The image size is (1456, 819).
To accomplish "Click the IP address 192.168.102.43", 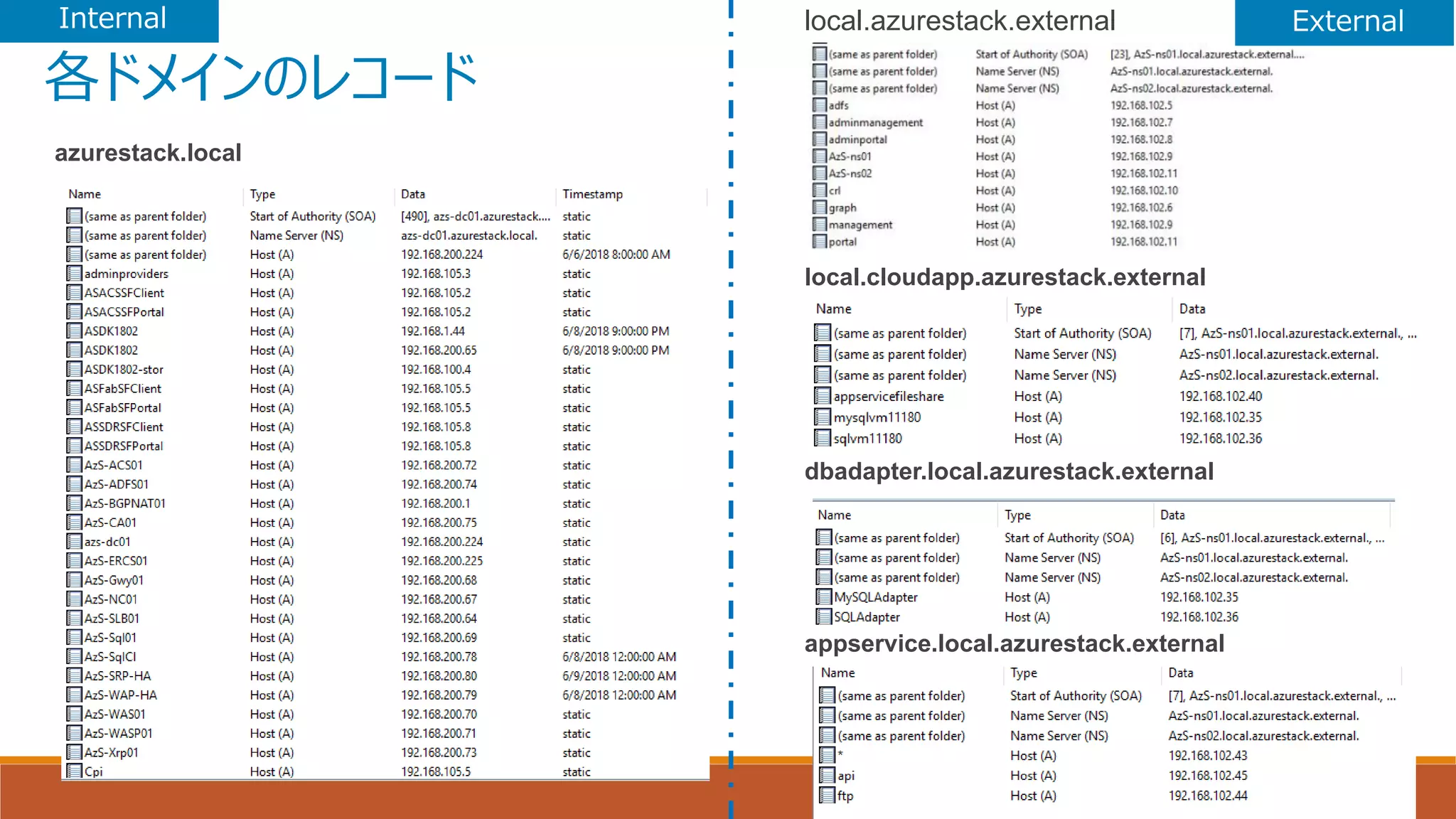I will [x=1207, y=756].
